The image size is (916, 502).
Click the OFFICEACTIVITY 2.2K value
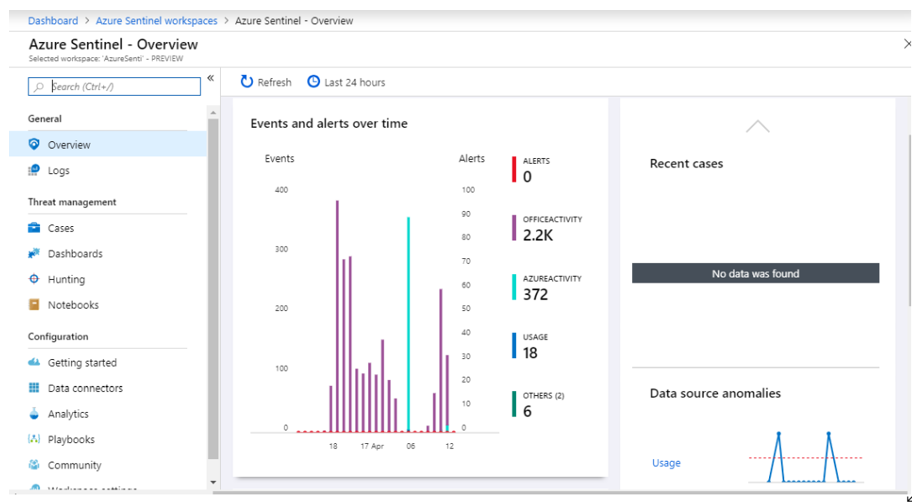[537, 235]
